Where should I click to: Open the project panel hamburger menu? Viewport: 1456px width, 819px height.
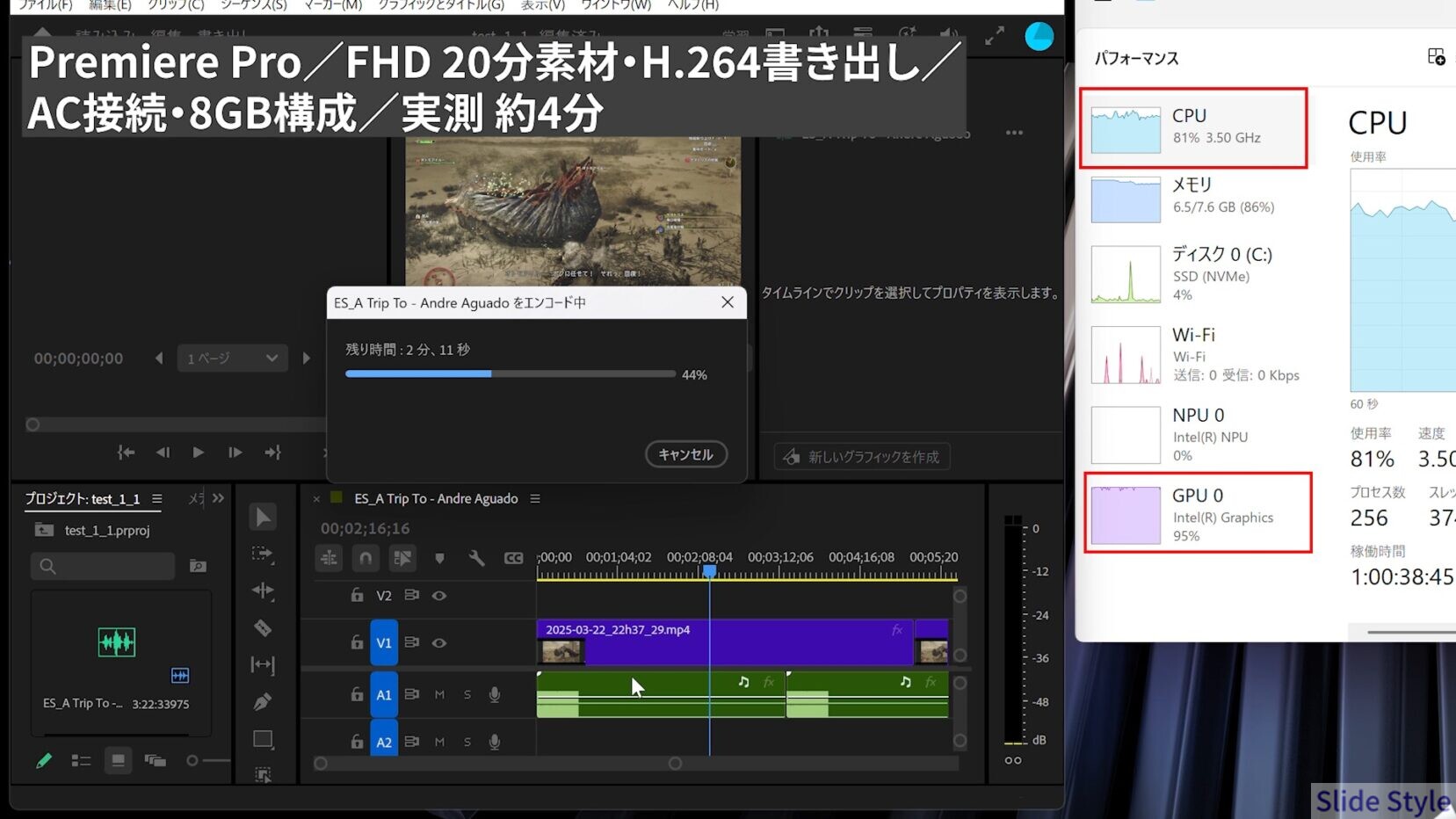pyautogui.click(x=156, y=499)
